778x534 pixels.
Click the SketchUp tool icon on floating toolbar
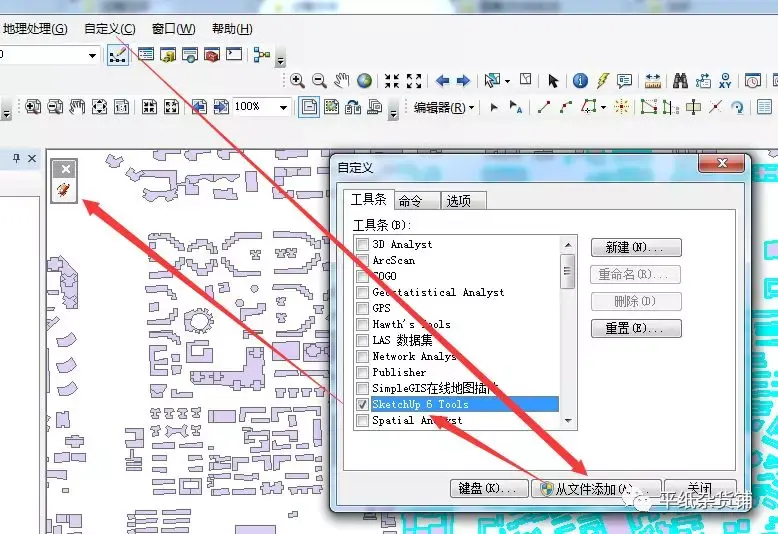64,190
